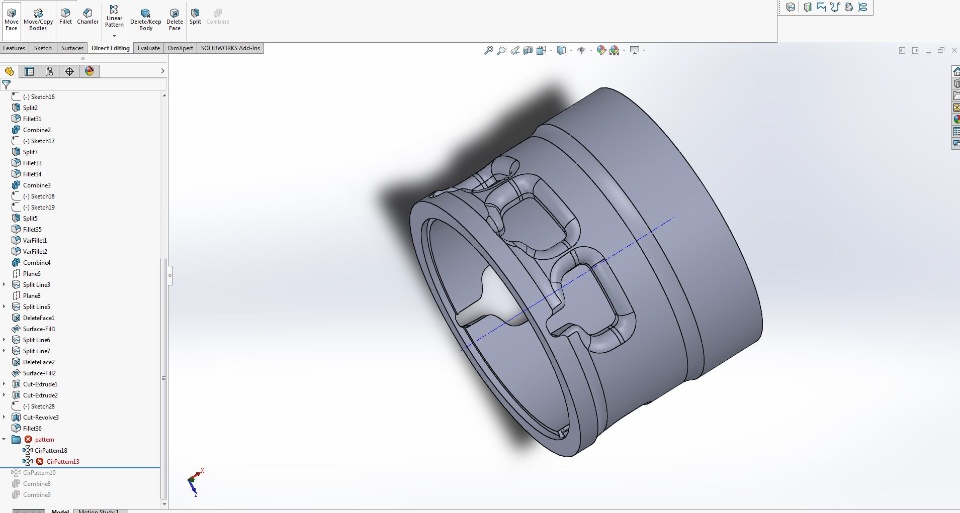The width and height of the screenshot is (960, 513).
Task: Open the Linear Pattern dropdown arrow
Action: click(114, 36)
